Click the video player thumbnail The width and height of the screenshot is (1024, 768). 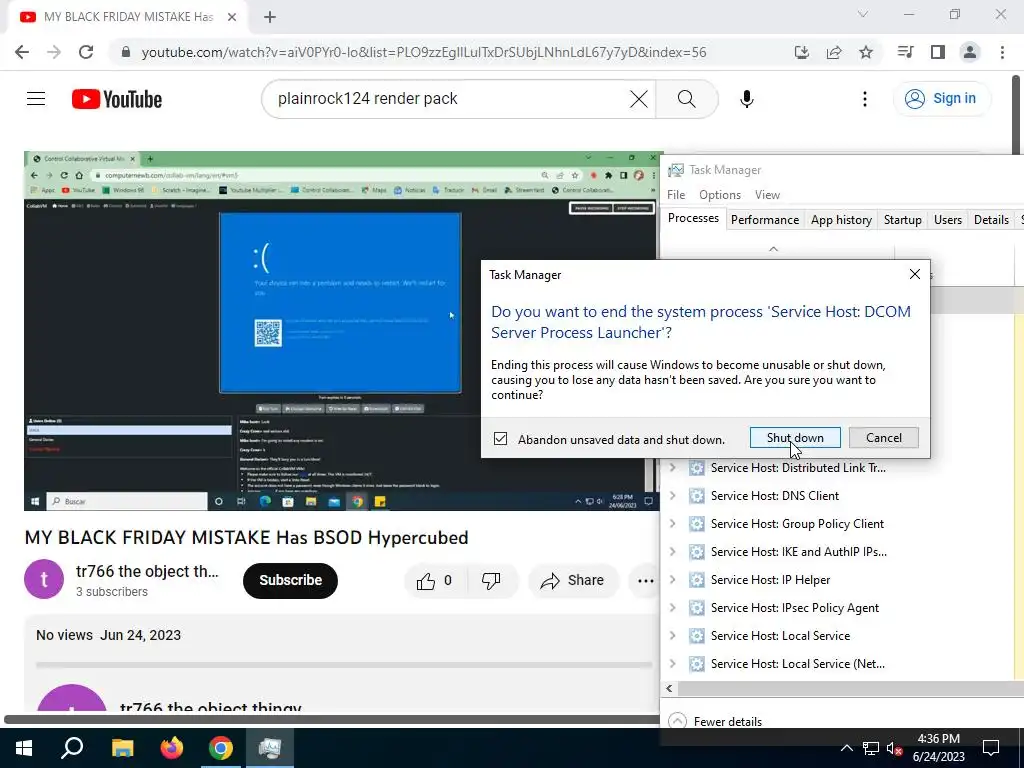click(342, 331)
